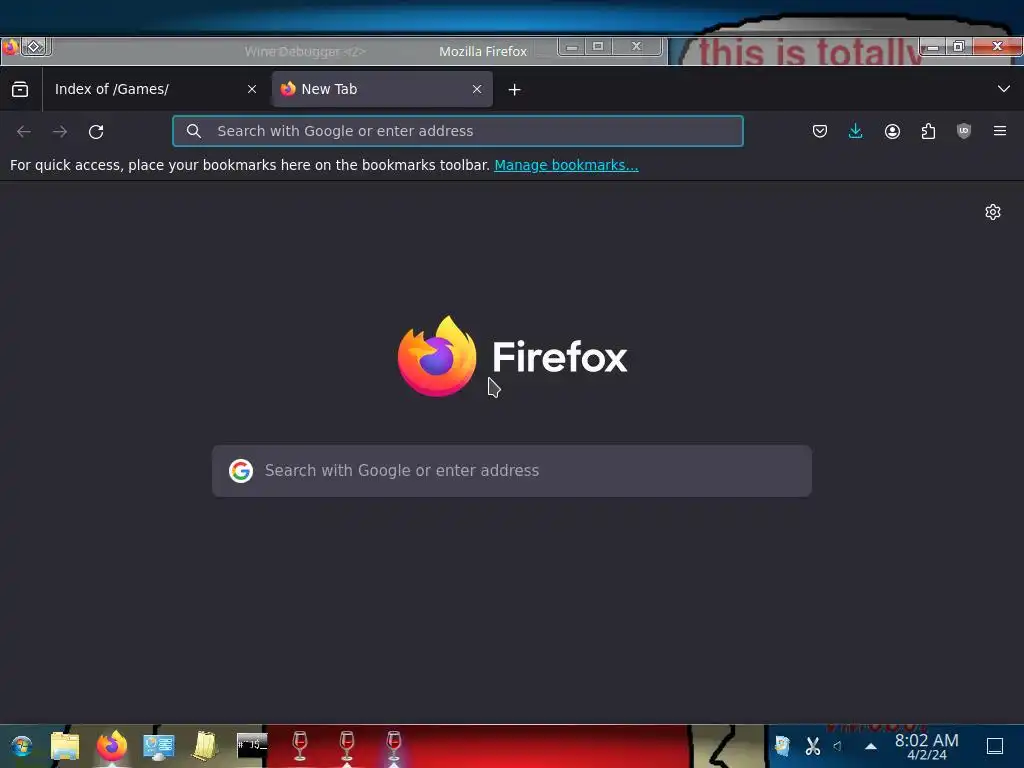Open the Firefox window menu icon in the title bar
1024x768 pixels.
click(x=10, y=47)
